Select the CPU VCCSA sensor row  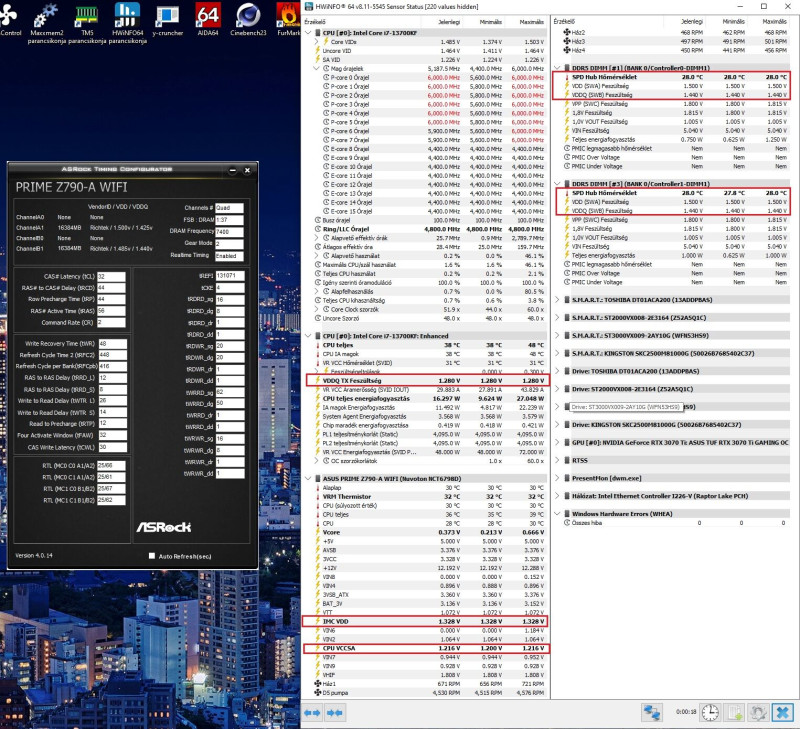(x=340, y=648)
